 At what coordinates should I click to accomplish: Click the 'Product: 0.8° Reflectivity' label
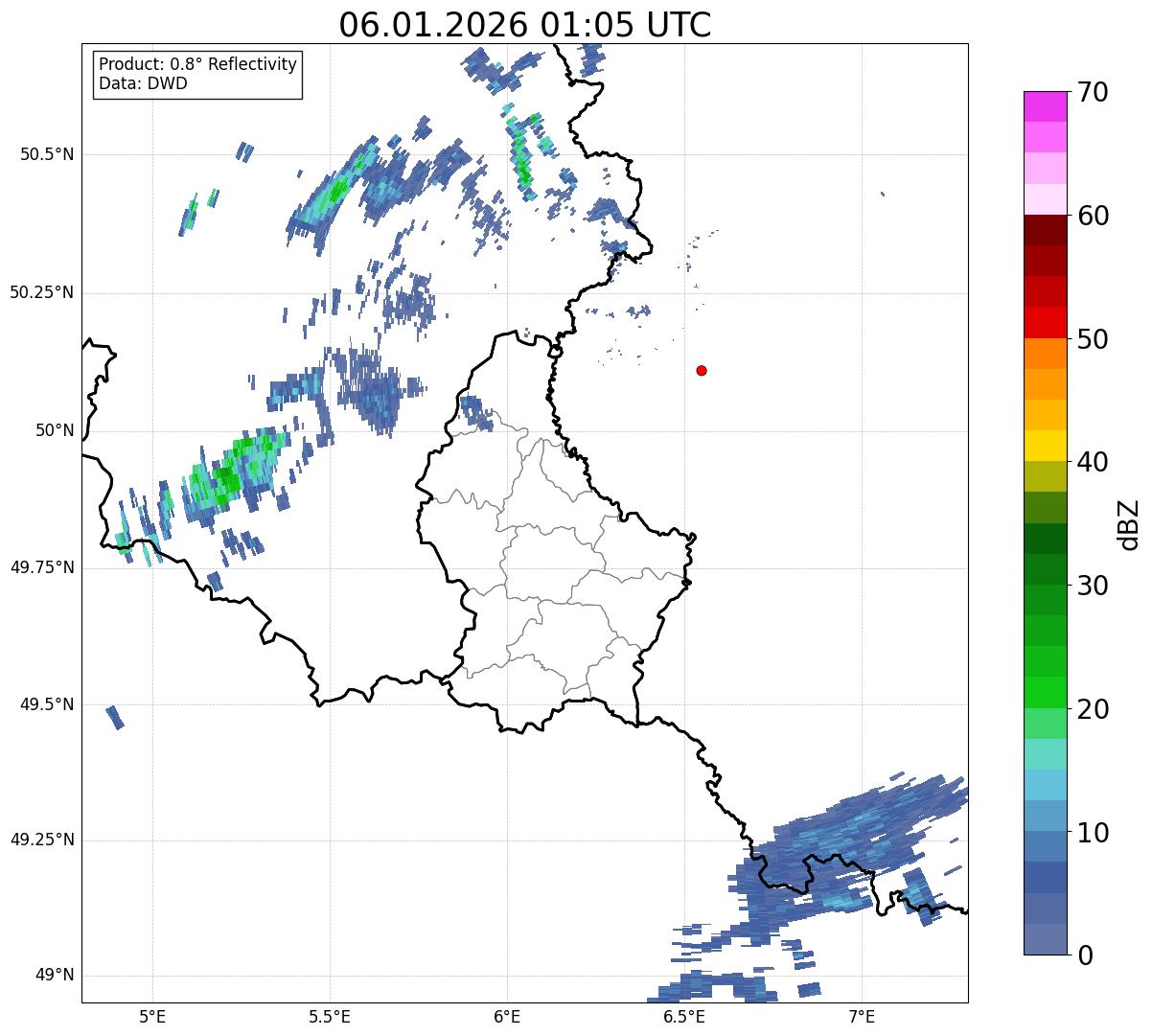[198, 64]
